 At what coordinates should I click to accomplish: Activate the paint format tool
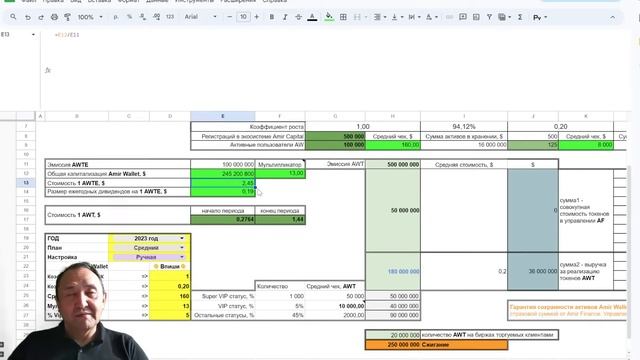pos(68,17)
